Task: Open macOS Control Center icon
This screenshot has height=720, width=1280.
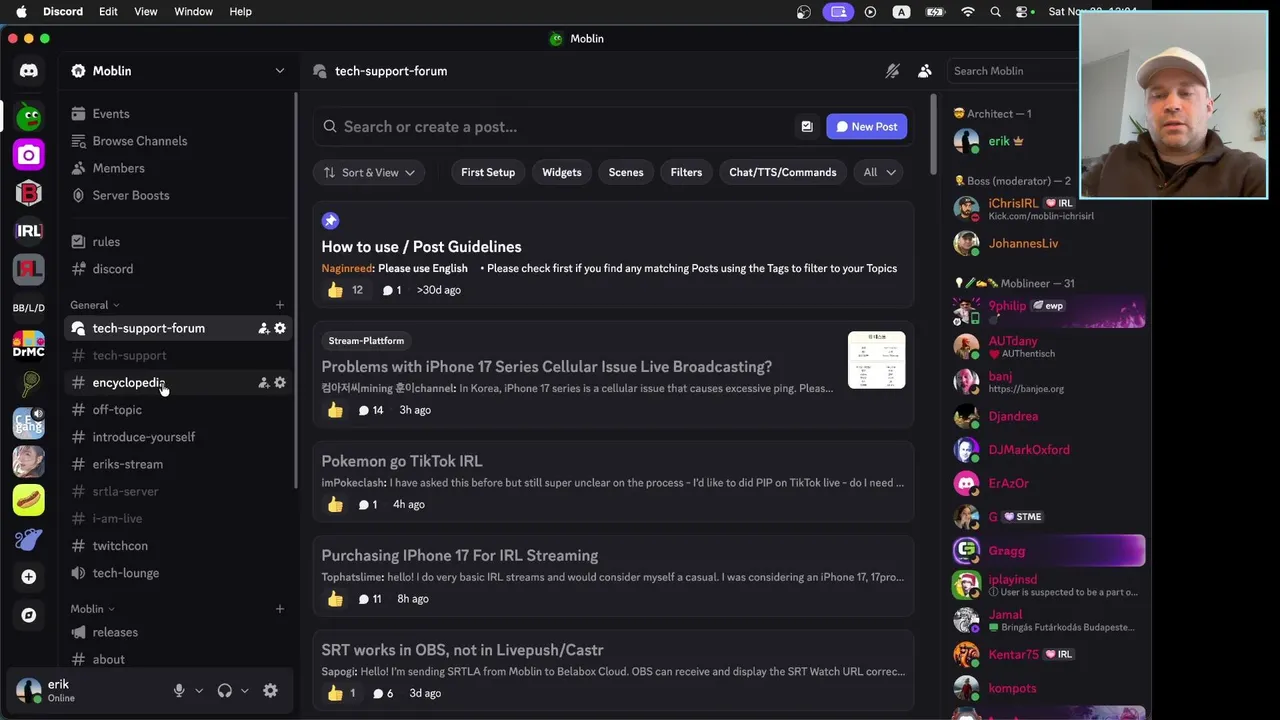Action: tap(1023, 12)
